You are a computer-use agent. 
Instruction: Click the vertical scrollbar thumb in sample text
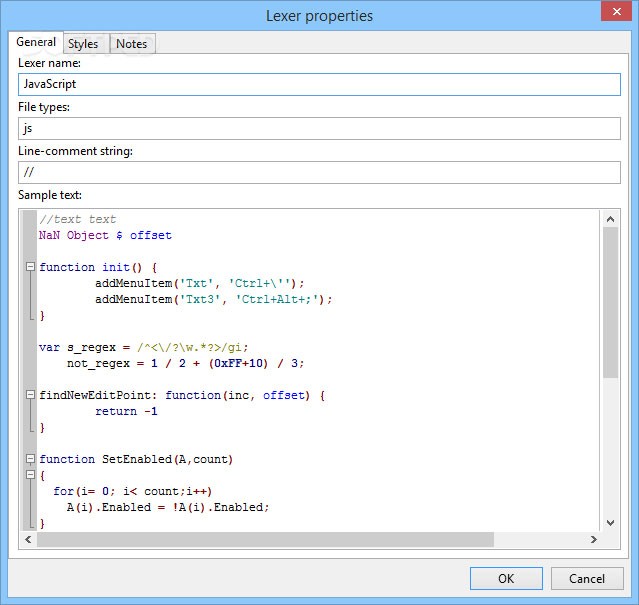[610, 300]
